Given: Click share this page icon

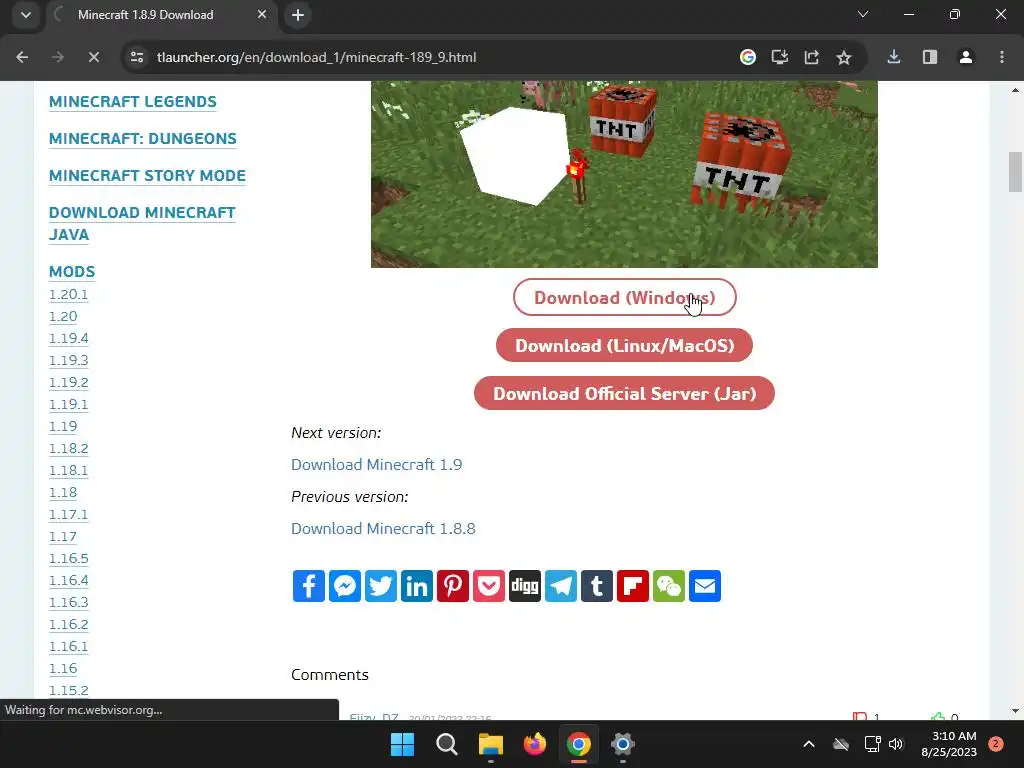Looking at the screenshot, I should point(812,57).
